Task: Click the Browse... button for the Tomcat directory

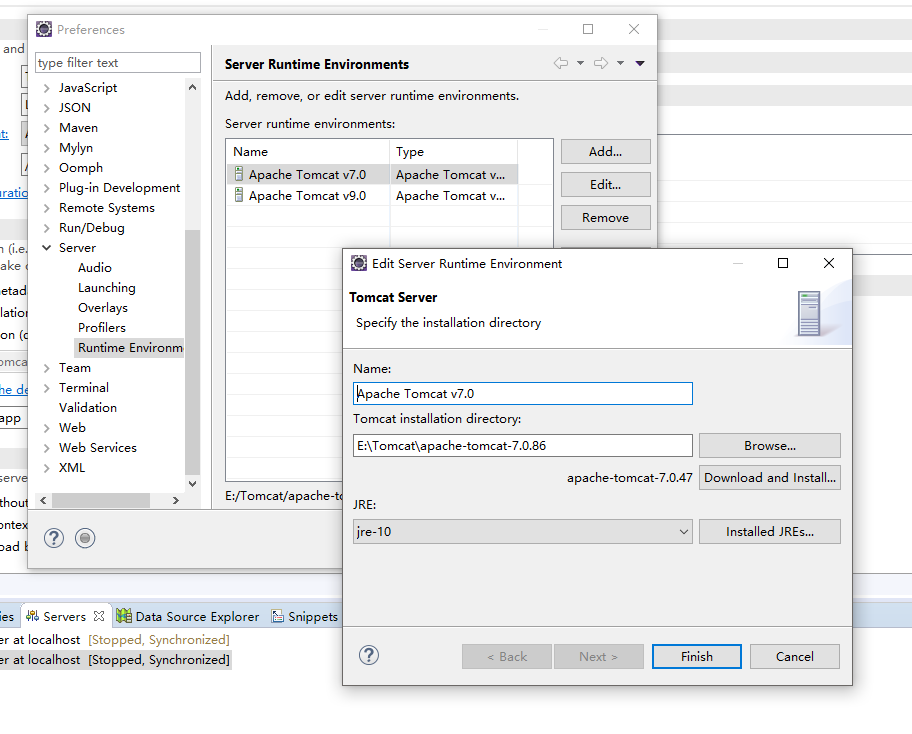Action: [x=769, y=446]
